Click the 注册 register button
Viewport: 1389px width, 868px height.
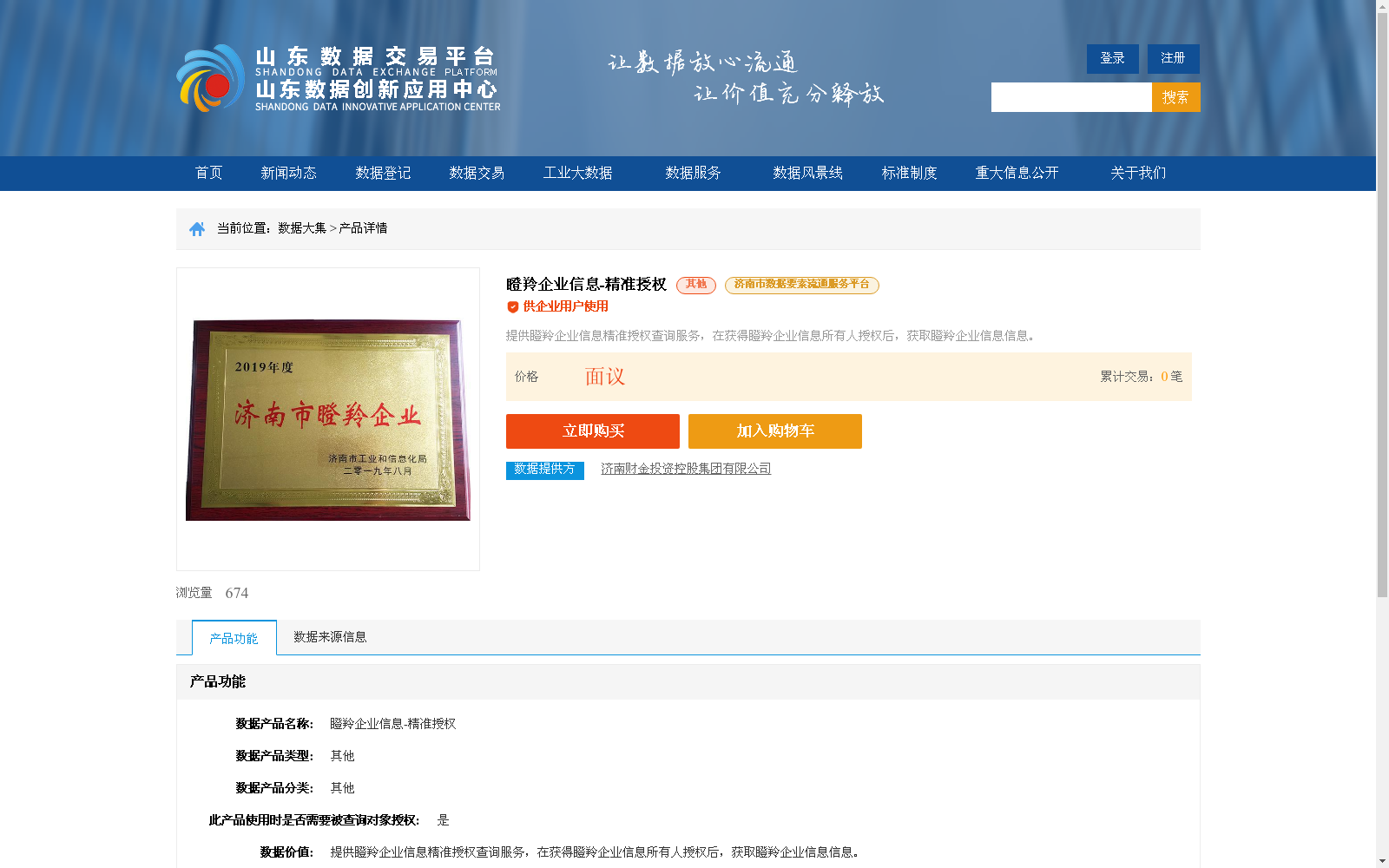point(1174,59)
